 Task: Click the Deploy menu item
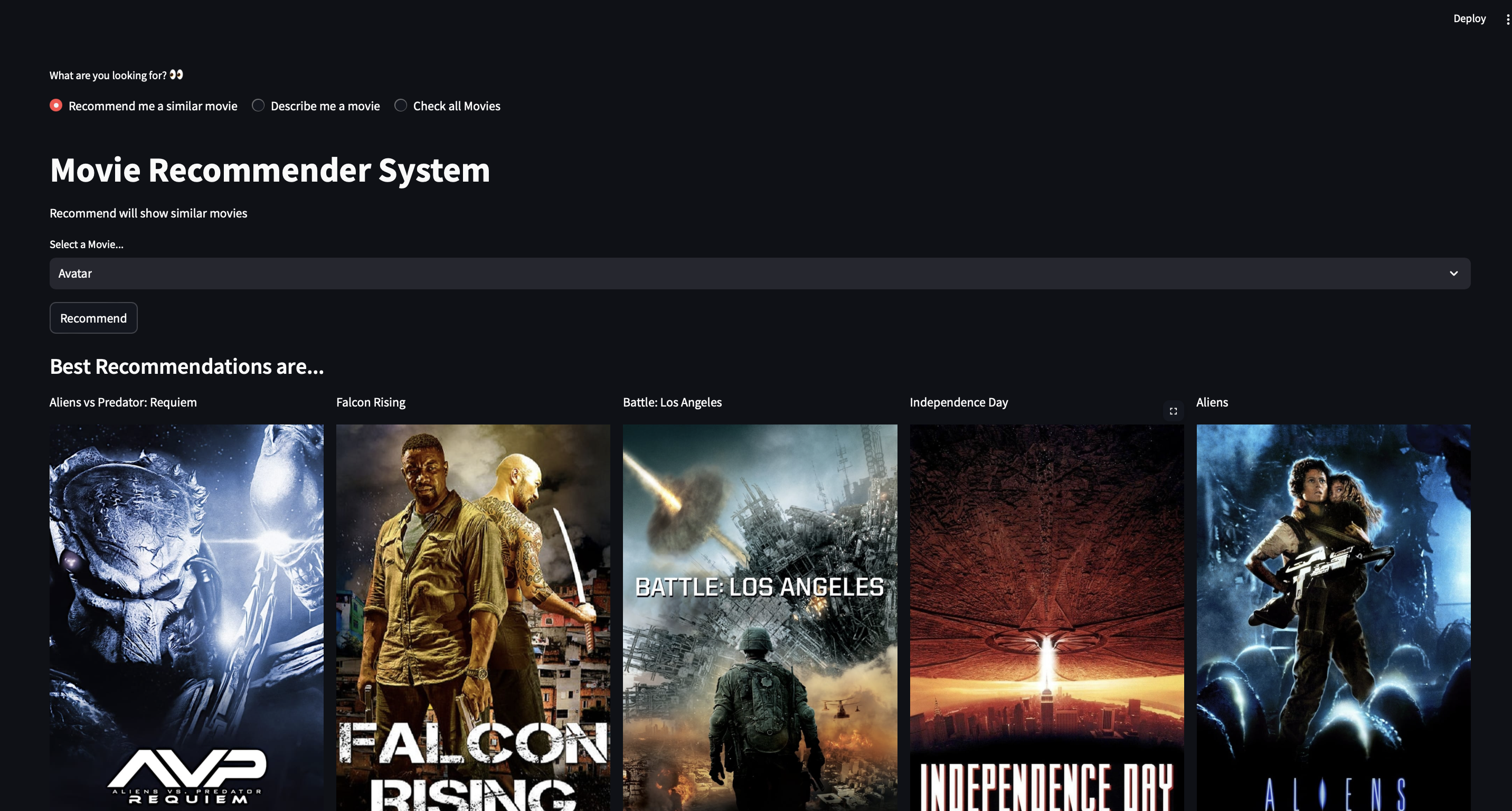point(1469,18)
